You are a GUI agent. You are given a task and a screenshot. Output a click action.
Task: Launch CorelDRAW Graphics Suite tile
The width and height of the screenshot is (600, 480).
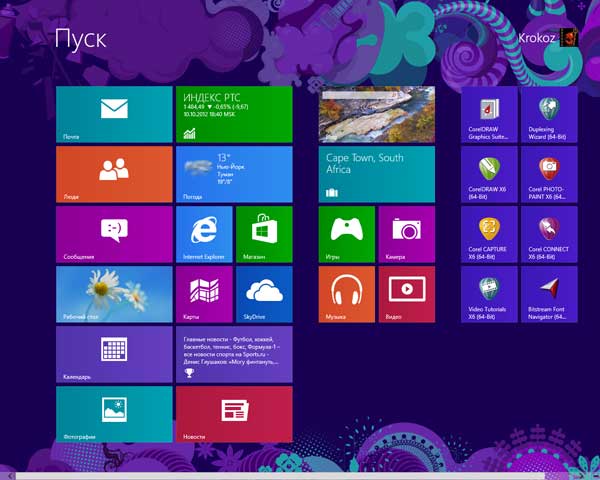[490, 114]
